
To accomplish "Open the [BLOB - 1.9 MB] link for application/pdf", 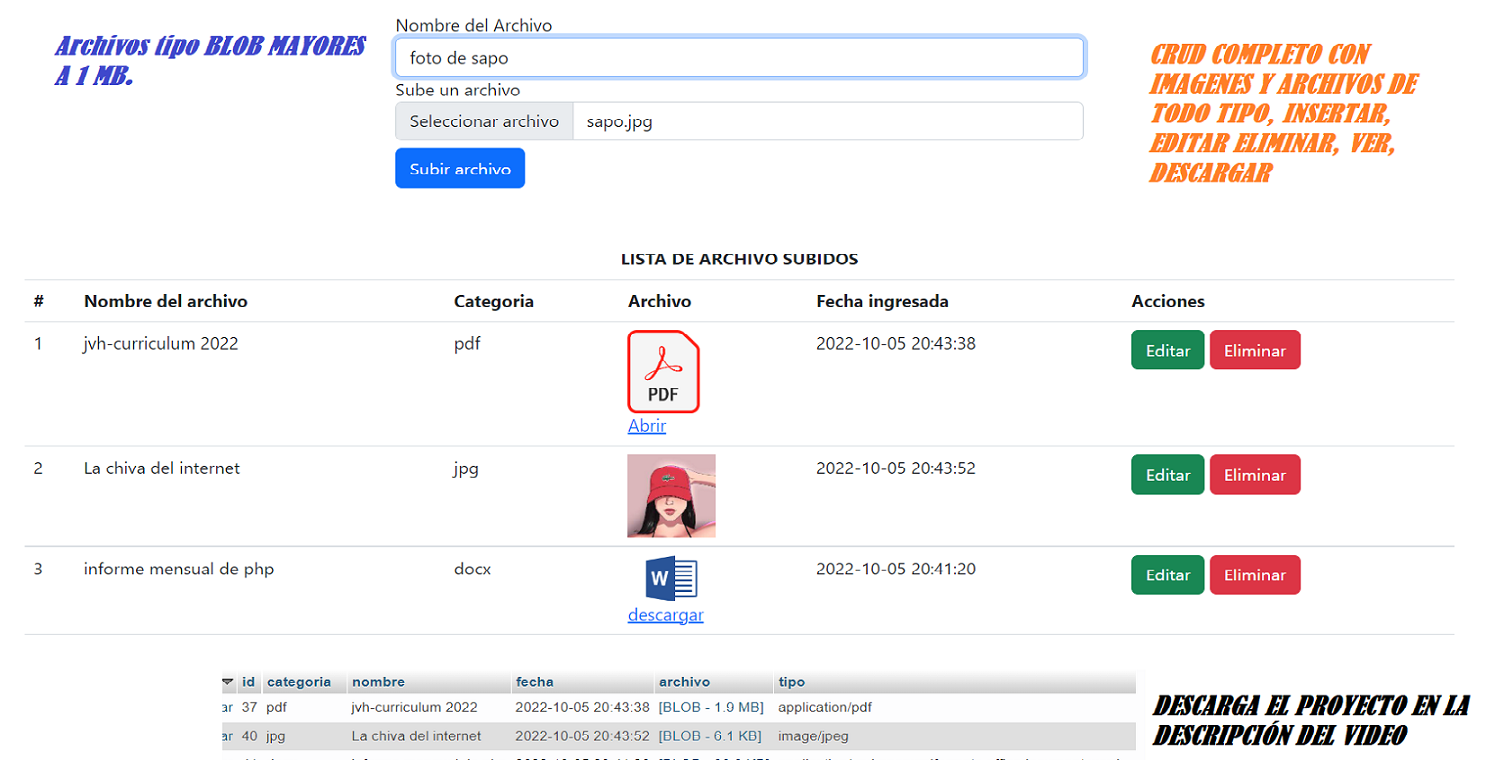I will 711,707.
